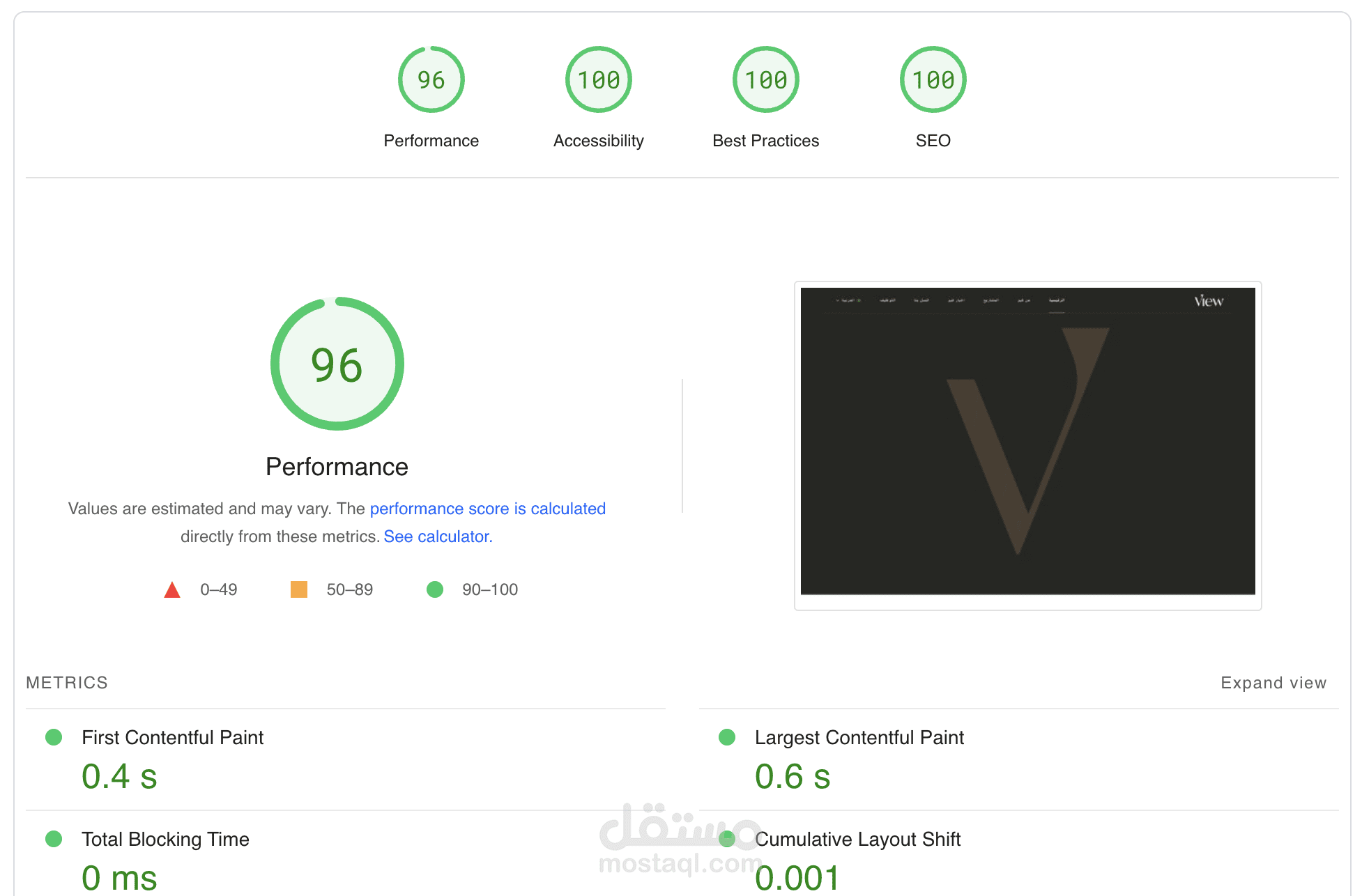1362x896 pixels.
Task: Click the Accessibility category label
Action: 598,141
